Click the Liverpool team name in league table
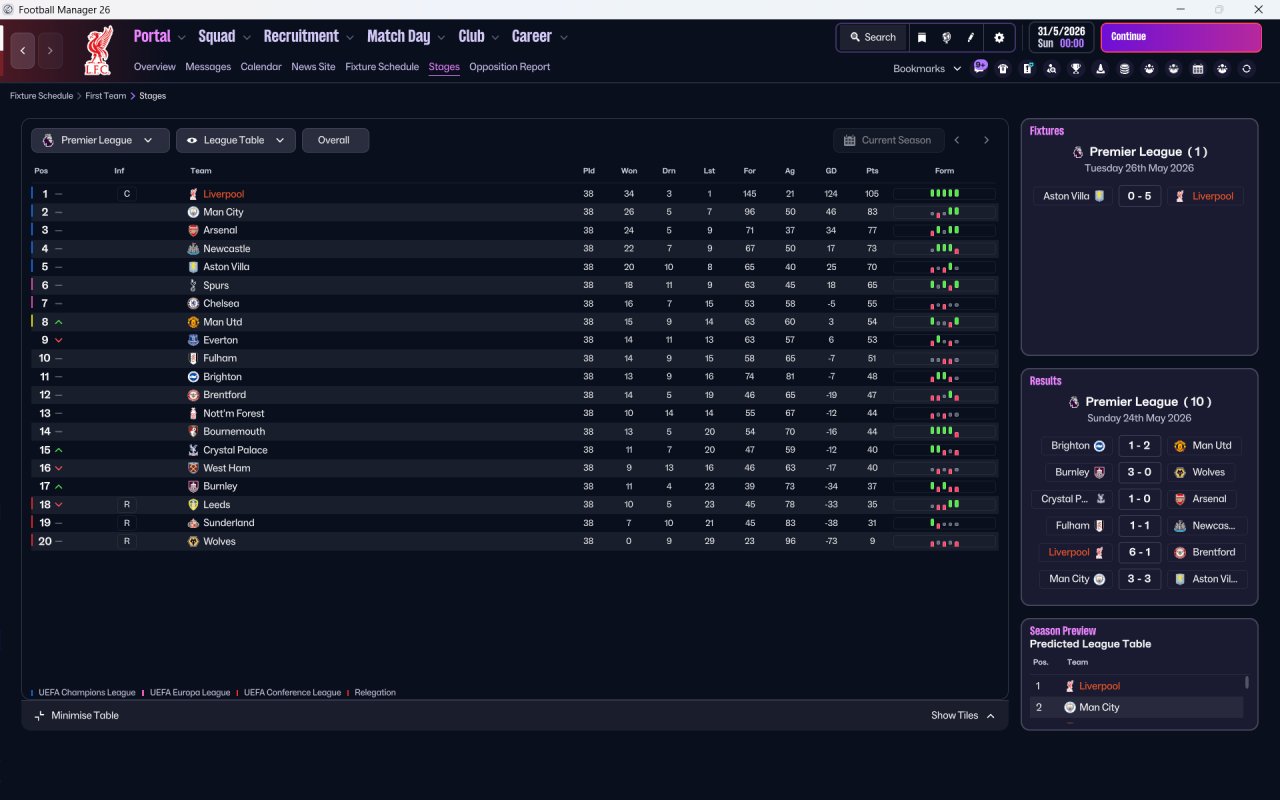Viewport: 1280px width, 800px height. 223,194
